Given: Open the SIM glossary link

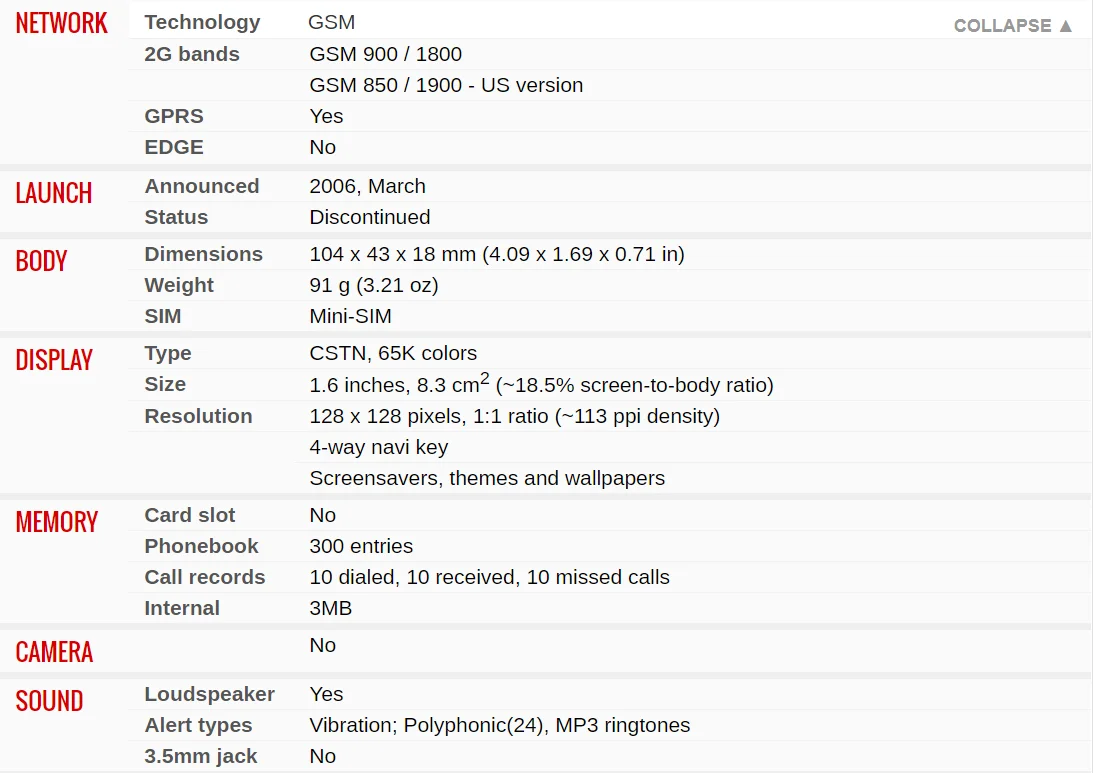Looking at the screenshot, I should pyautogui.click(x=163, y=316).
